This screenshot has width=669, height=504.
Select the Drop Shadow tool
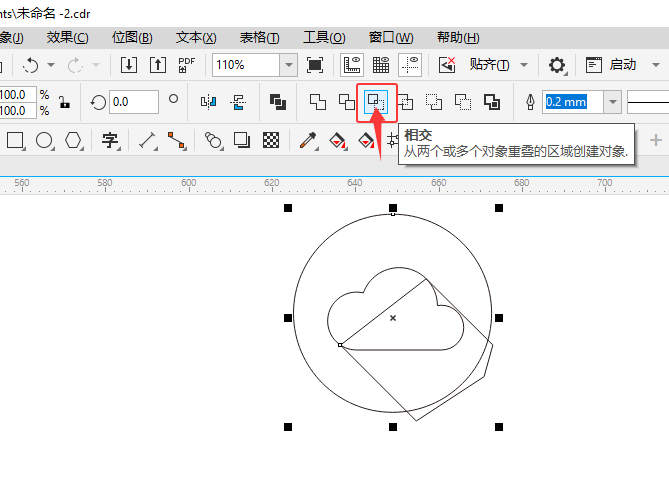click(242, 140)
